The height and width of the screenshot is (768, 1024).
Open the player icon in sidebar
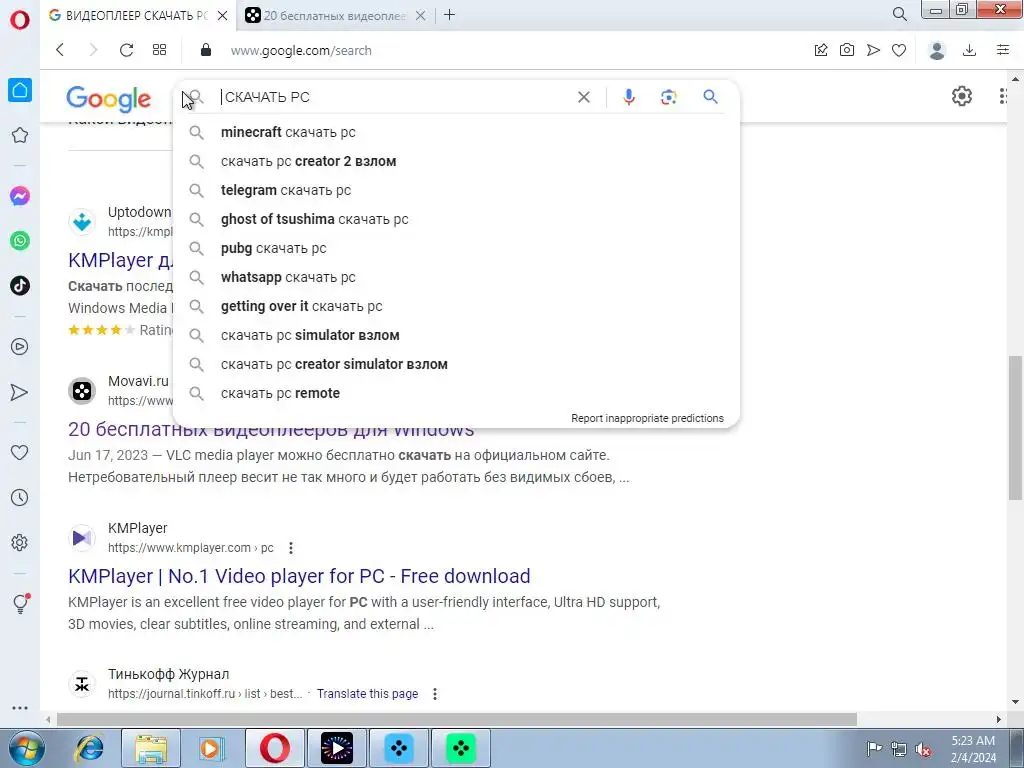(x=20, y=347)
